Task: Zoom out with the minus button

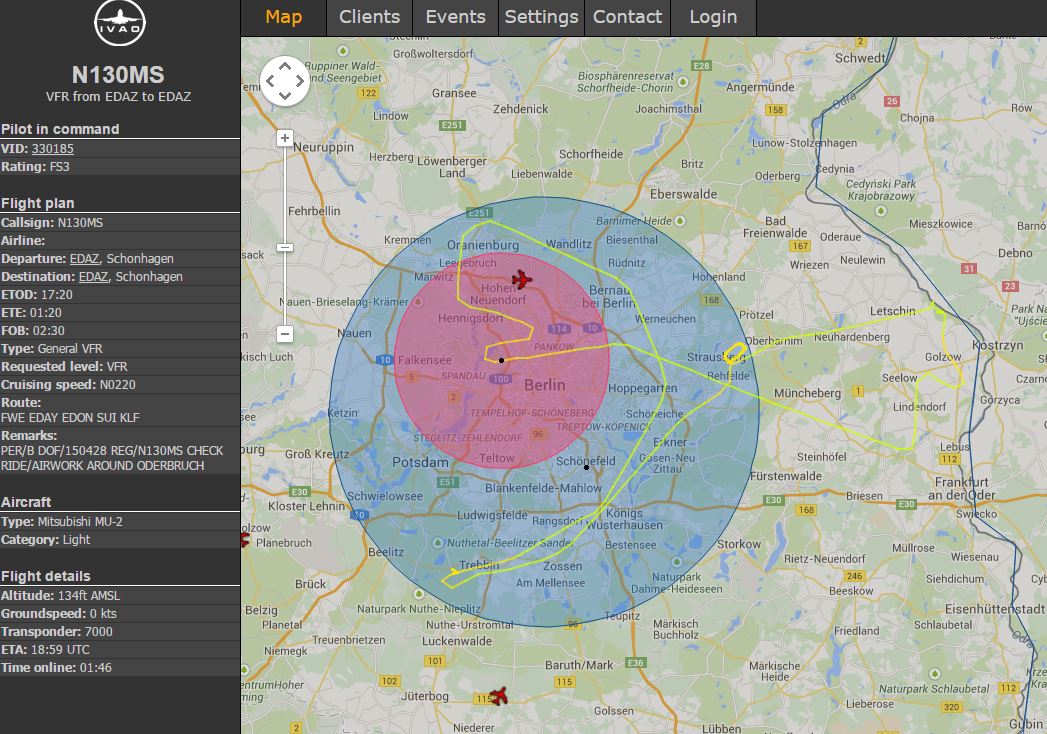Action: (285, 333)
